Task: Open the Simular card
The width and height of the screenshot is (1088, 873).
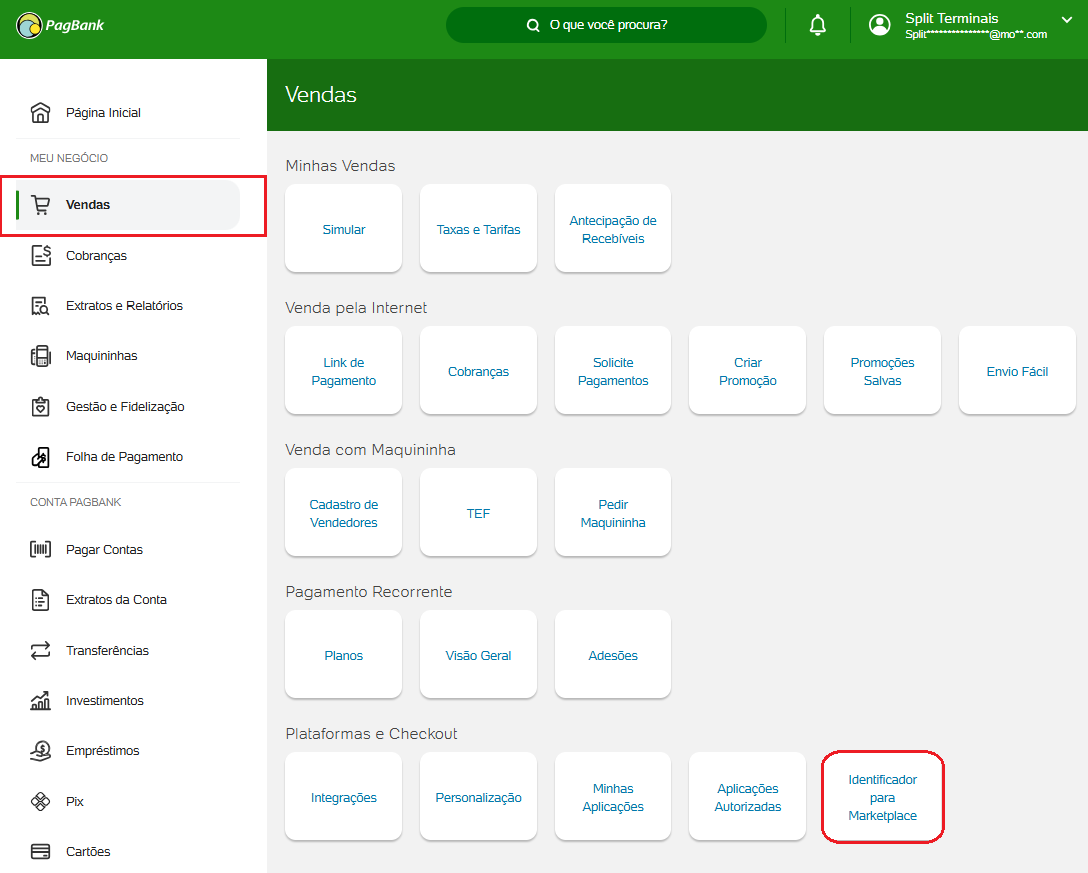Action: pos(343,229)
